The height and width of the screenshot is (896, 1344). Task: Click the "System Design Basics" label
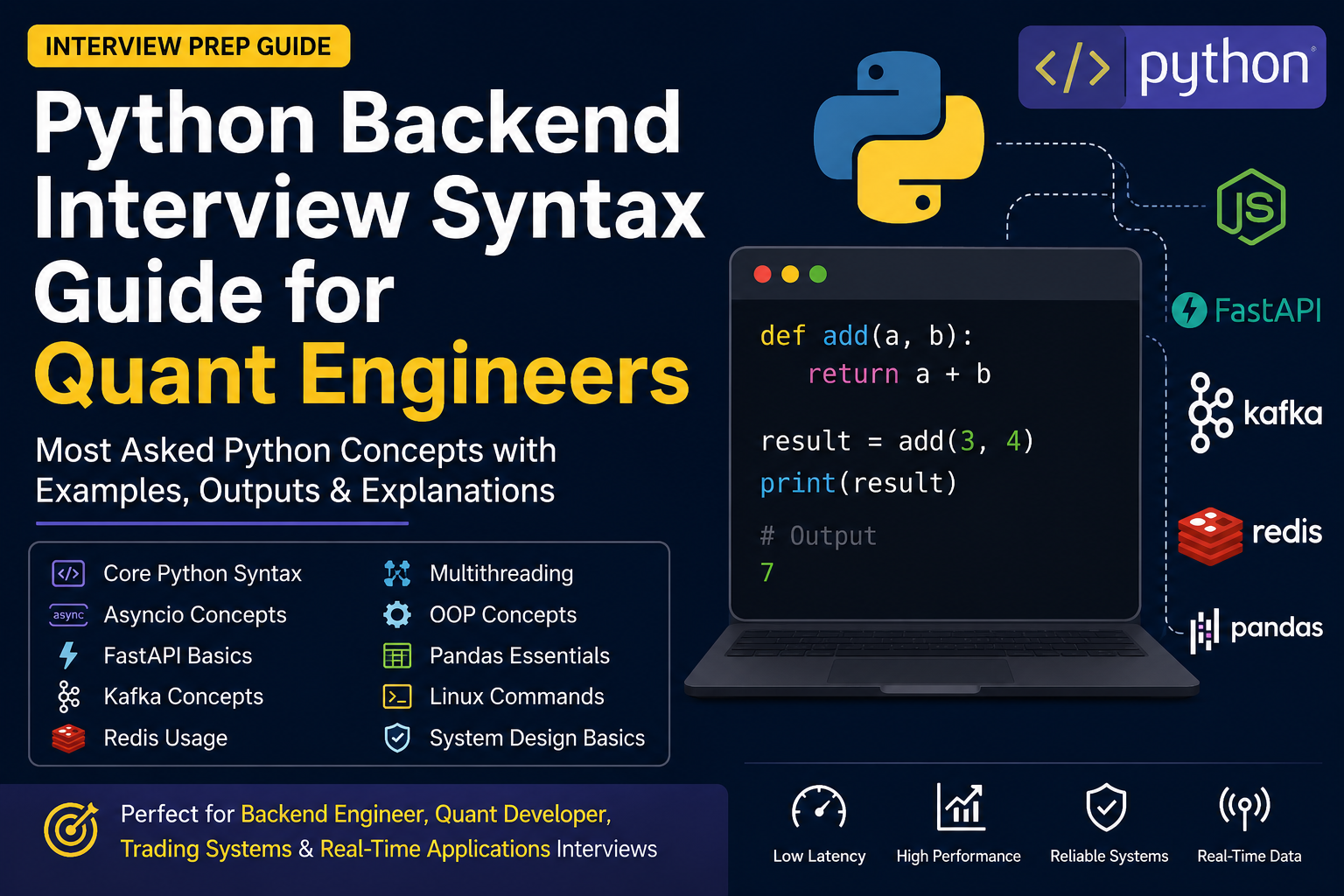537,738
